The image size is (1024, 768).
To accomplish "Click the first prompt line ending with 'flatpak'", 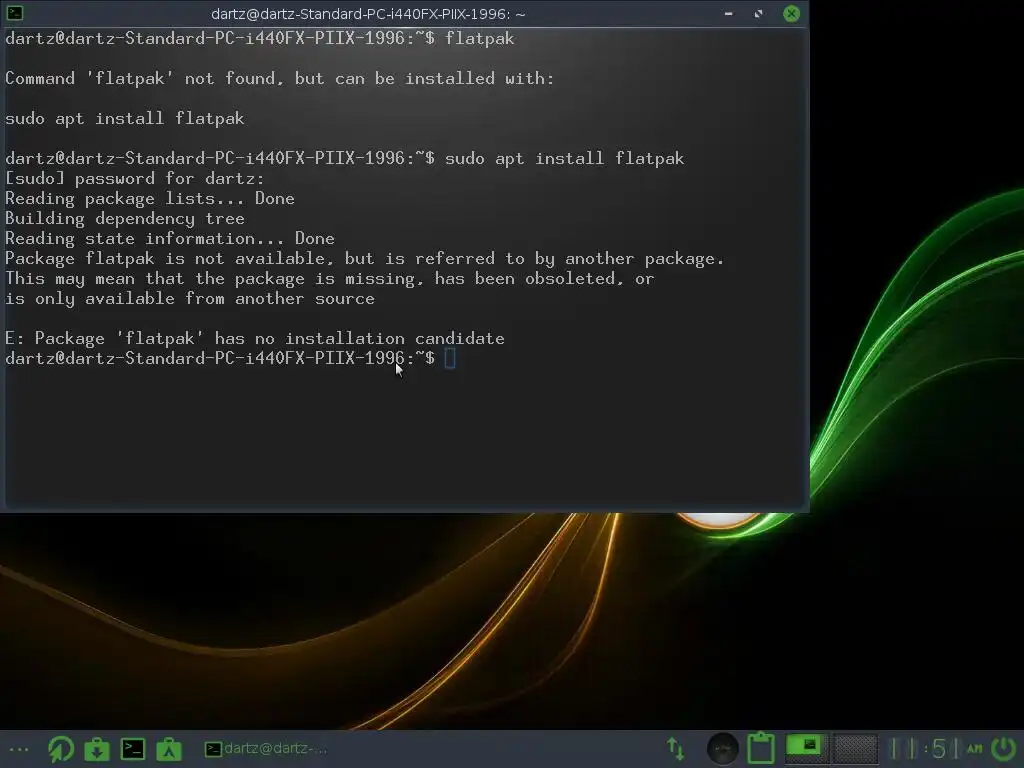I will [260, 39].
